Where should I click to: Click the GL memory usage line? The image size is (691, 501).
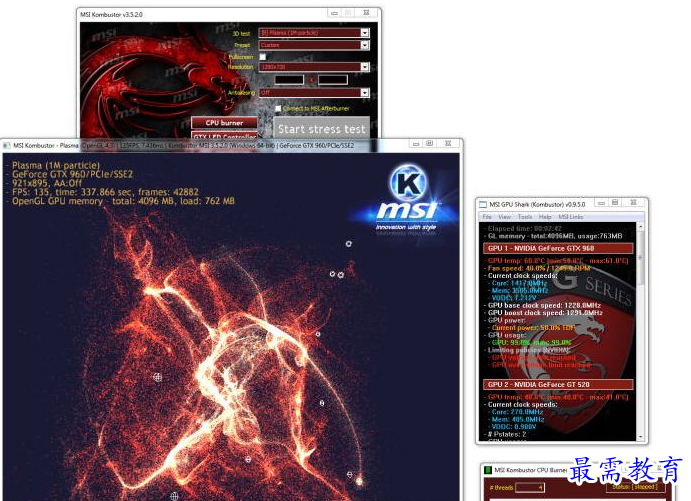pos(555,236)
